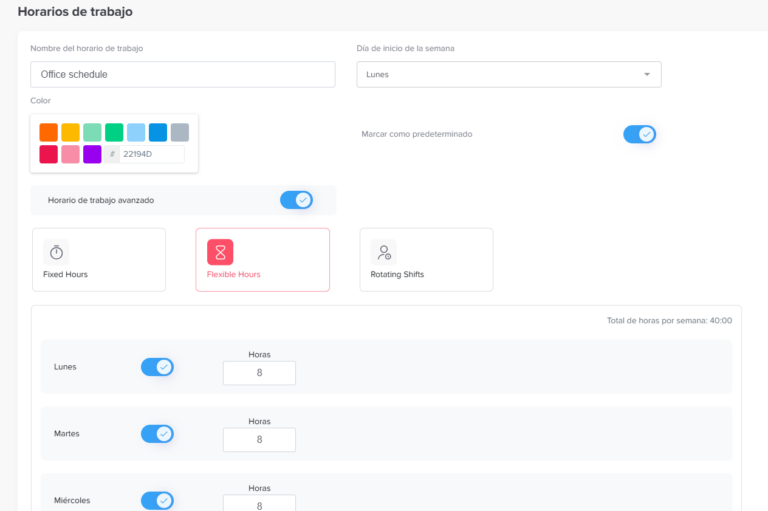Click the Horarios de trabajo heading

[x=75, y=11]
